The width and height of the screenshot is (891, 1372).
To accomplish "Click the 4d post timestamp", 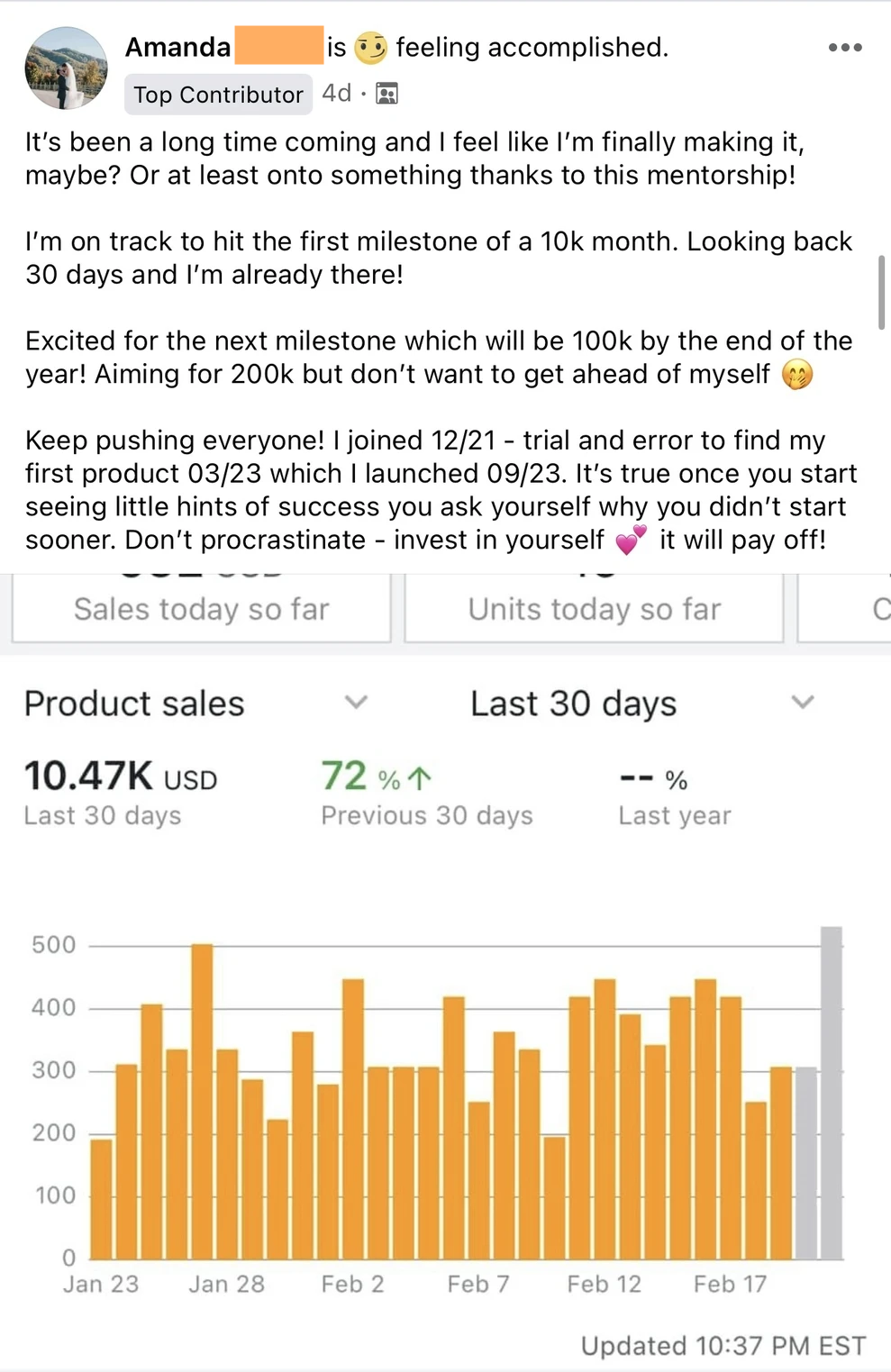I will click(x=336, y=94).
